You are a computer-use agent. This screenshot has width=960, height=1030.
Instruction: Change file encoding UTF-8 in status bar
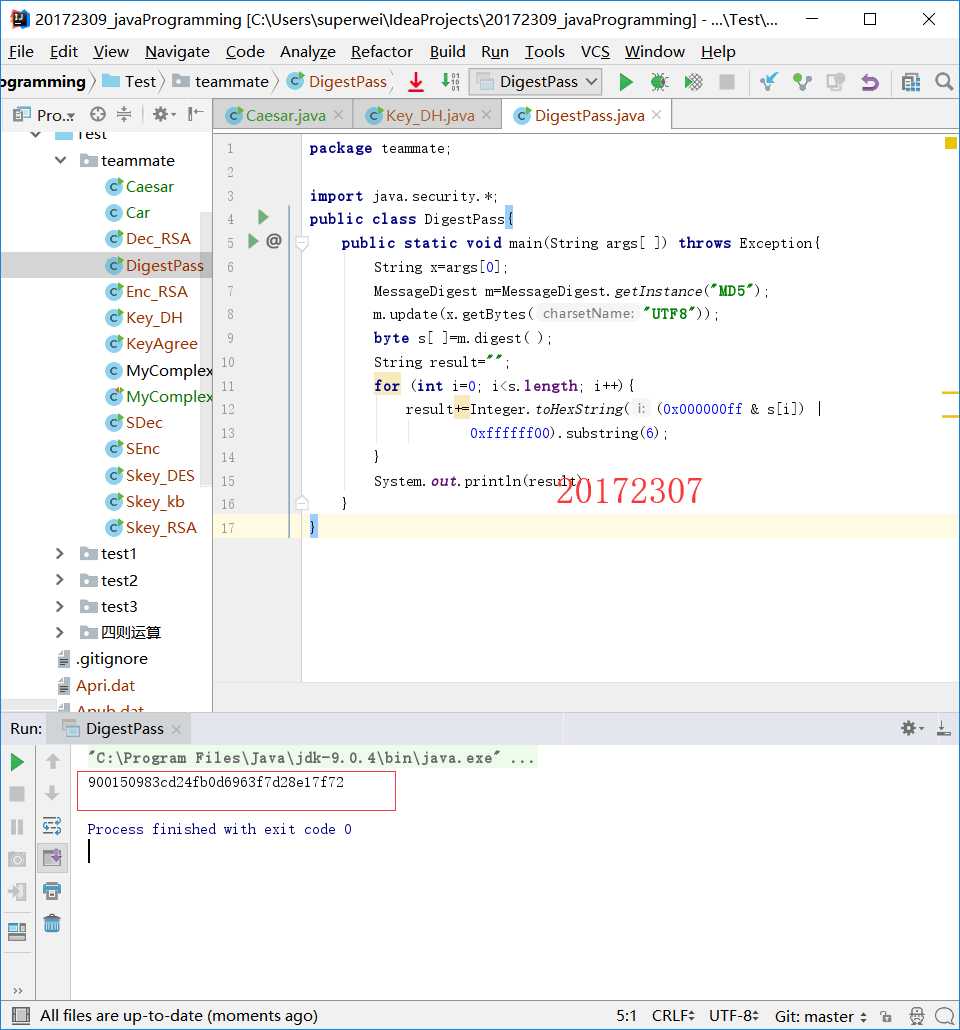click(x=733, y=1016)
